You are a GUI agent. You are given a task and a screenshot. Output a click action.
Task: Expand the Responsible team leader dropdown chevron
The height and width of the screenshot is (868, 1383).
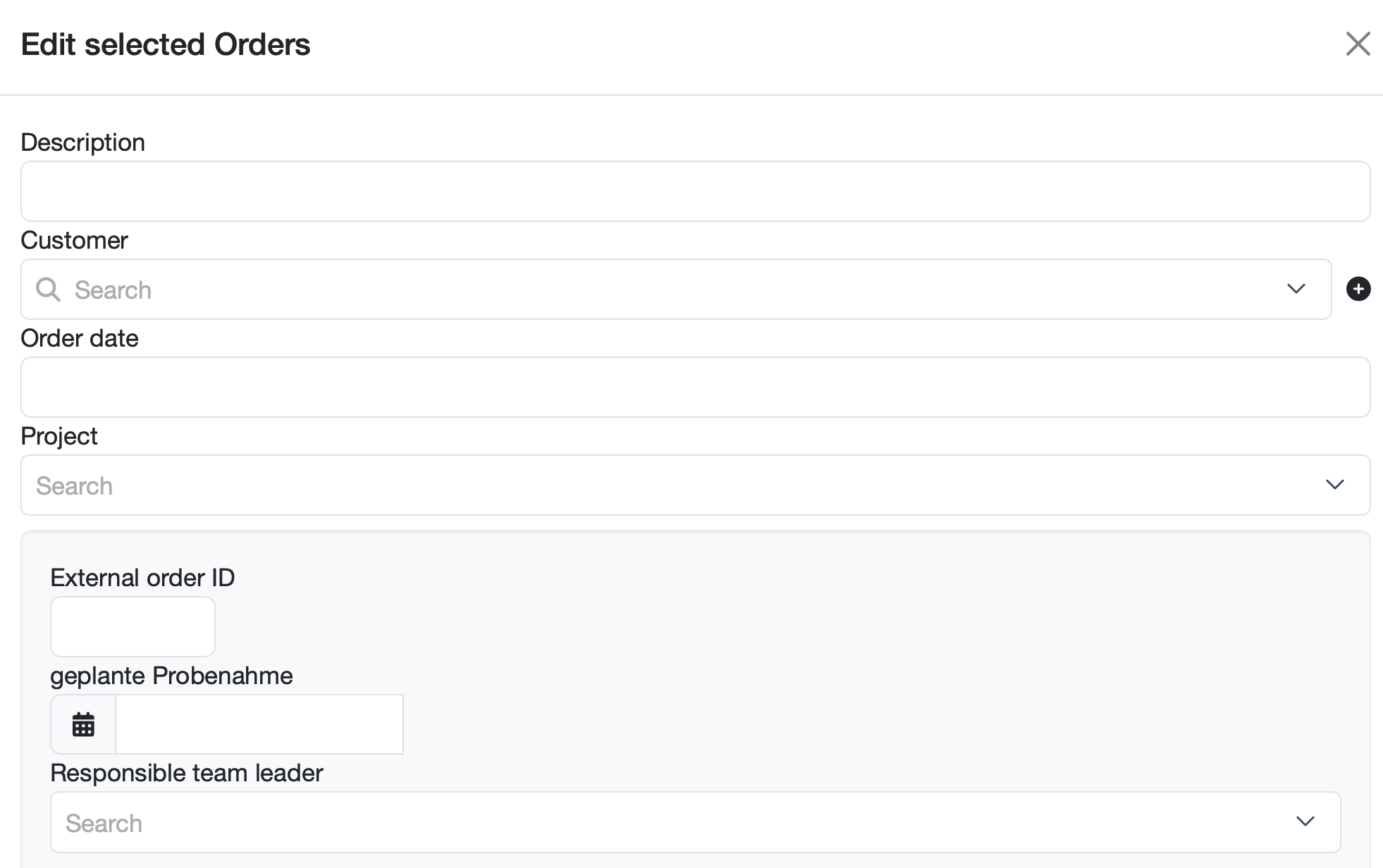(x=1305, y=821)
